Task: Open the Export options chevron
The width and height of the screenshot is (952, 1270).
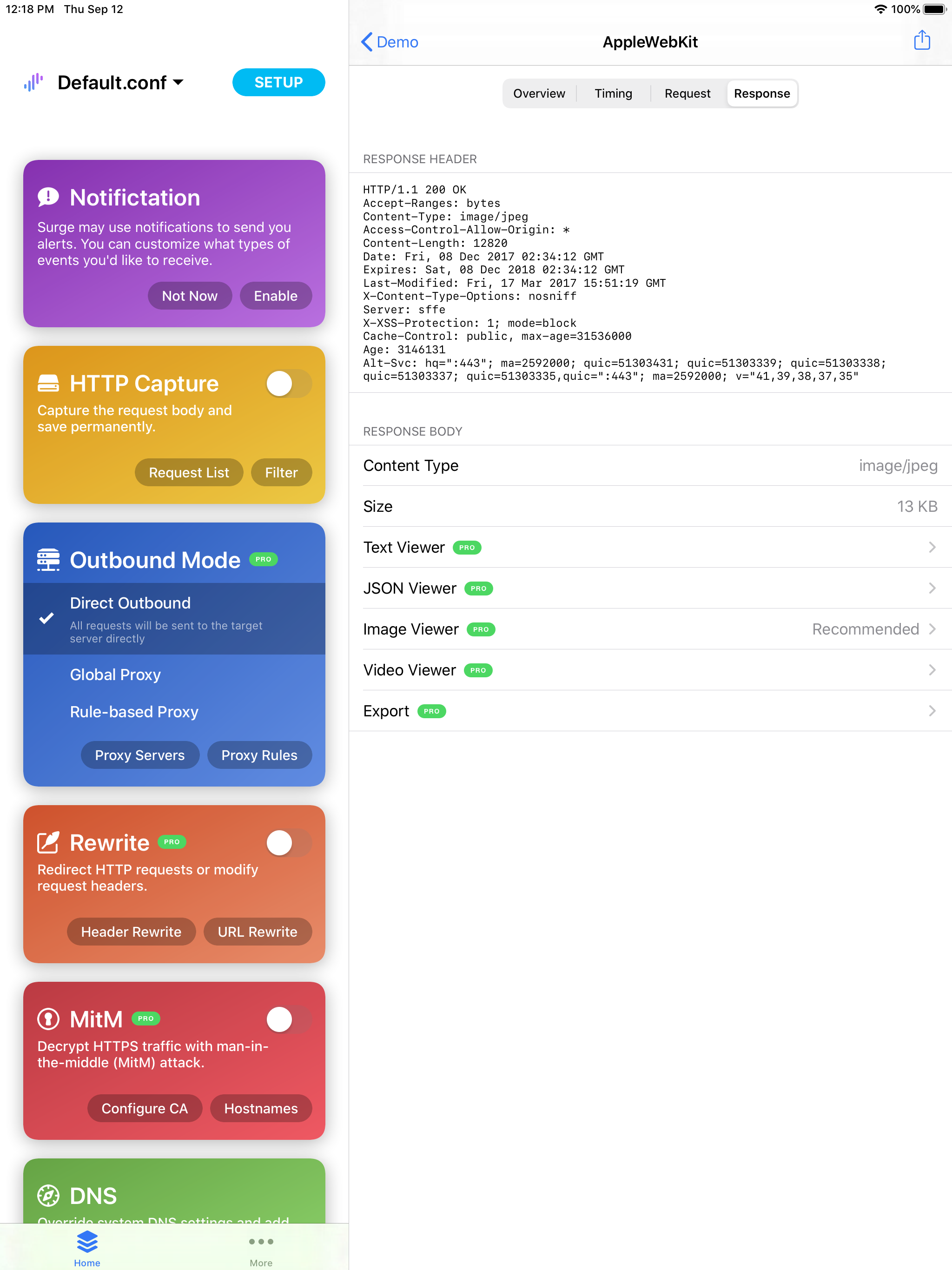Action: [x=932, y=711]
